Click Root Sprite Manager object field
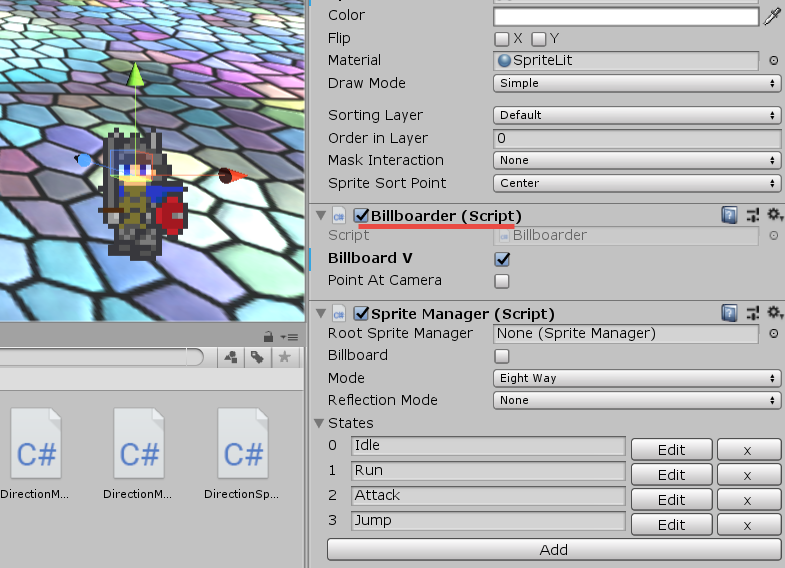Image resolution: width=785 pixels, height=568 pixels. (x=626, y=333)
